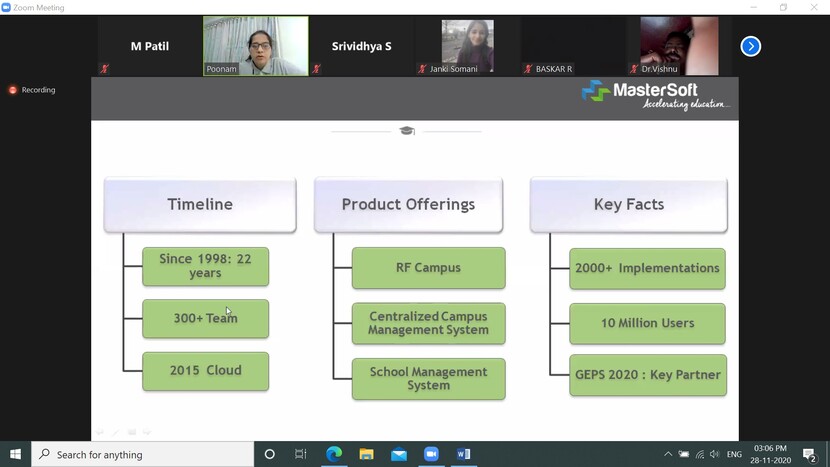
Task: Click the Cortana circle icon
Action: [x=269, y=454]
